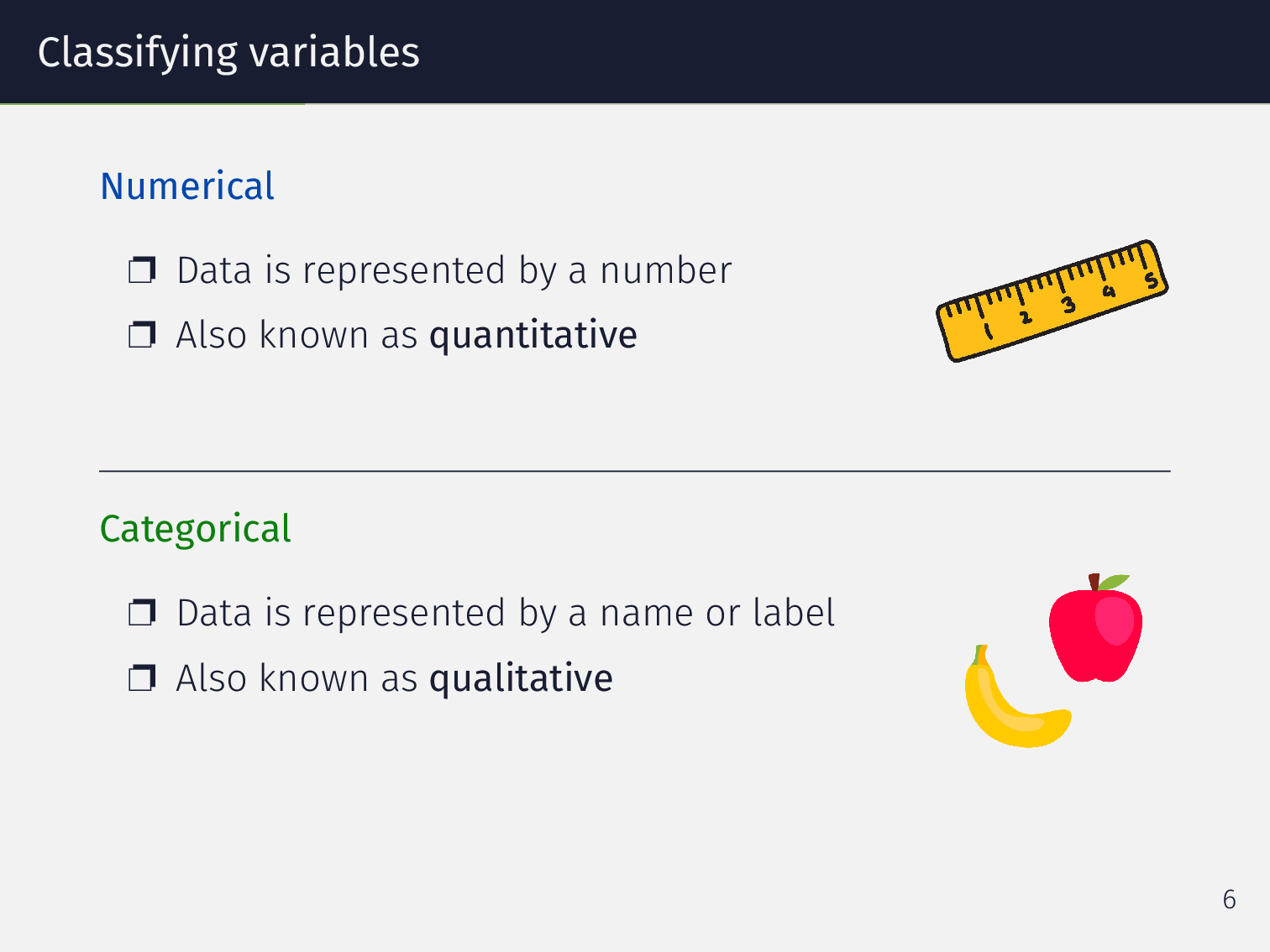Image resolution: width=1270 pixels, height=952 pixels.
Task: Click the green leaf on the apple
Action: [1115, 582]
